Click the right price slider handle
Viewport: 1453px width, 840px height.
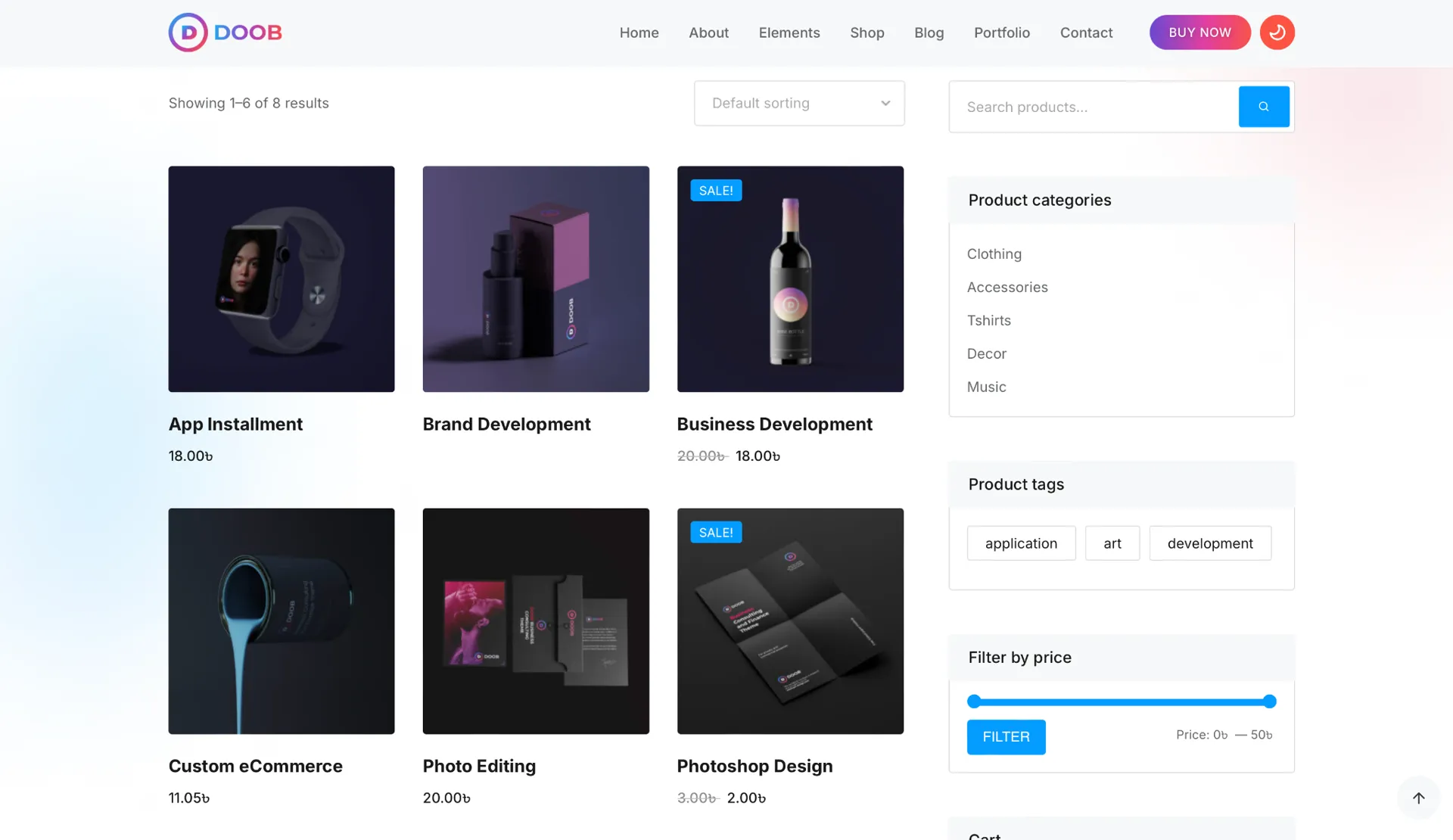click(x=1269, y=702)
